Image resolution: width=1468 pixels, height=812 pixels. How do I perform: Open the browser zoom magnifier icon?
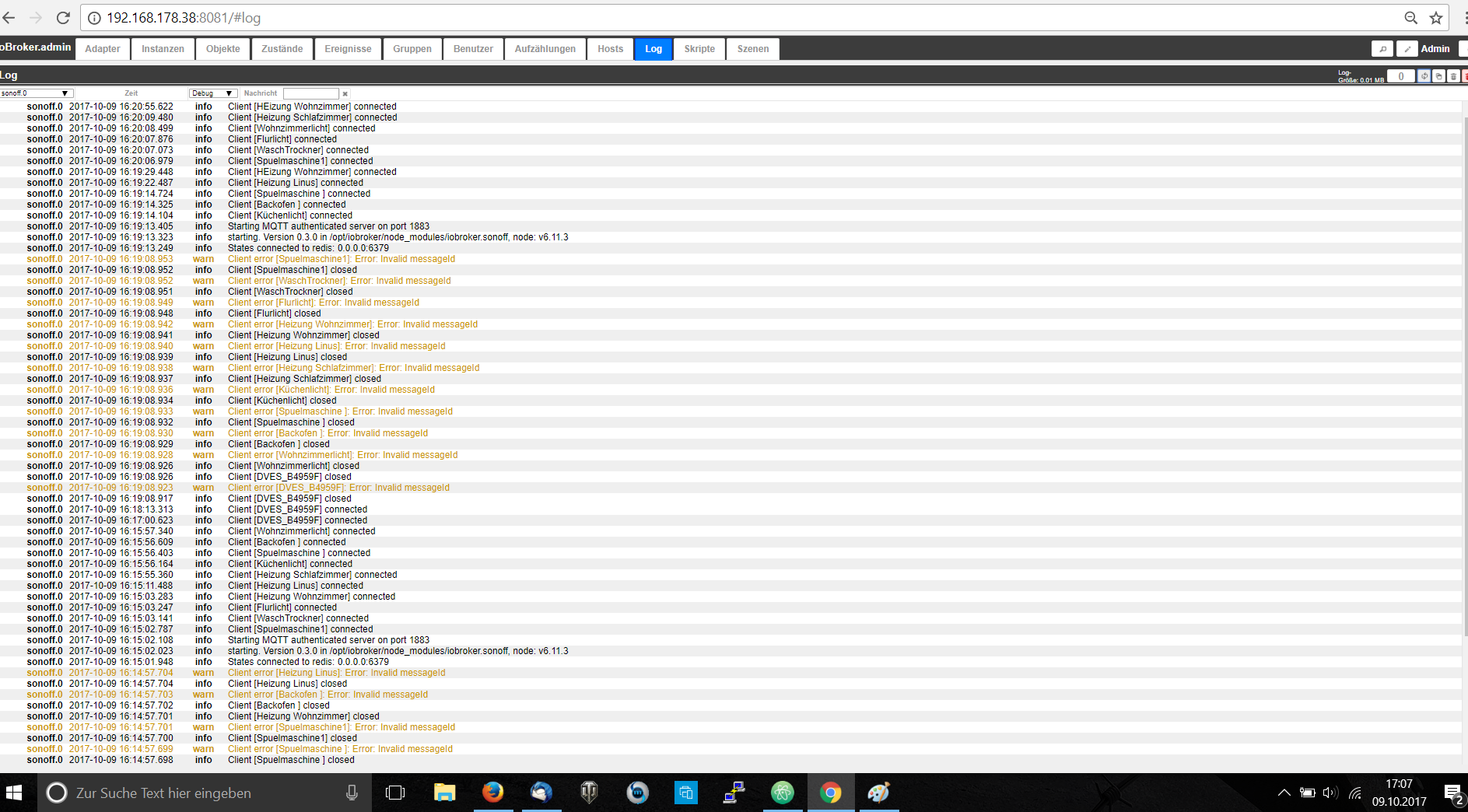(x=1410, y=17)
